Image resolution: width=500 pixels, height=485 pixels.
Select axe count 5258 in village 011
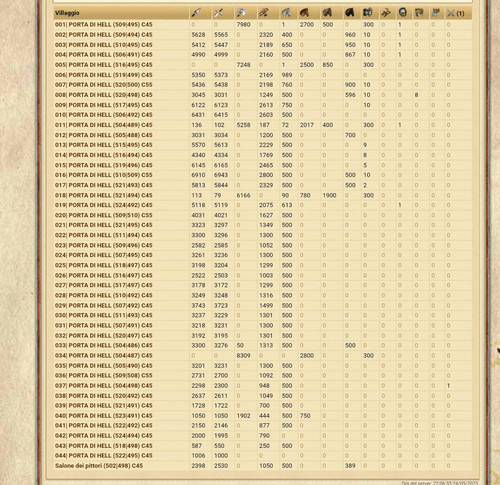pyautogui.click(x=243, y=125)
